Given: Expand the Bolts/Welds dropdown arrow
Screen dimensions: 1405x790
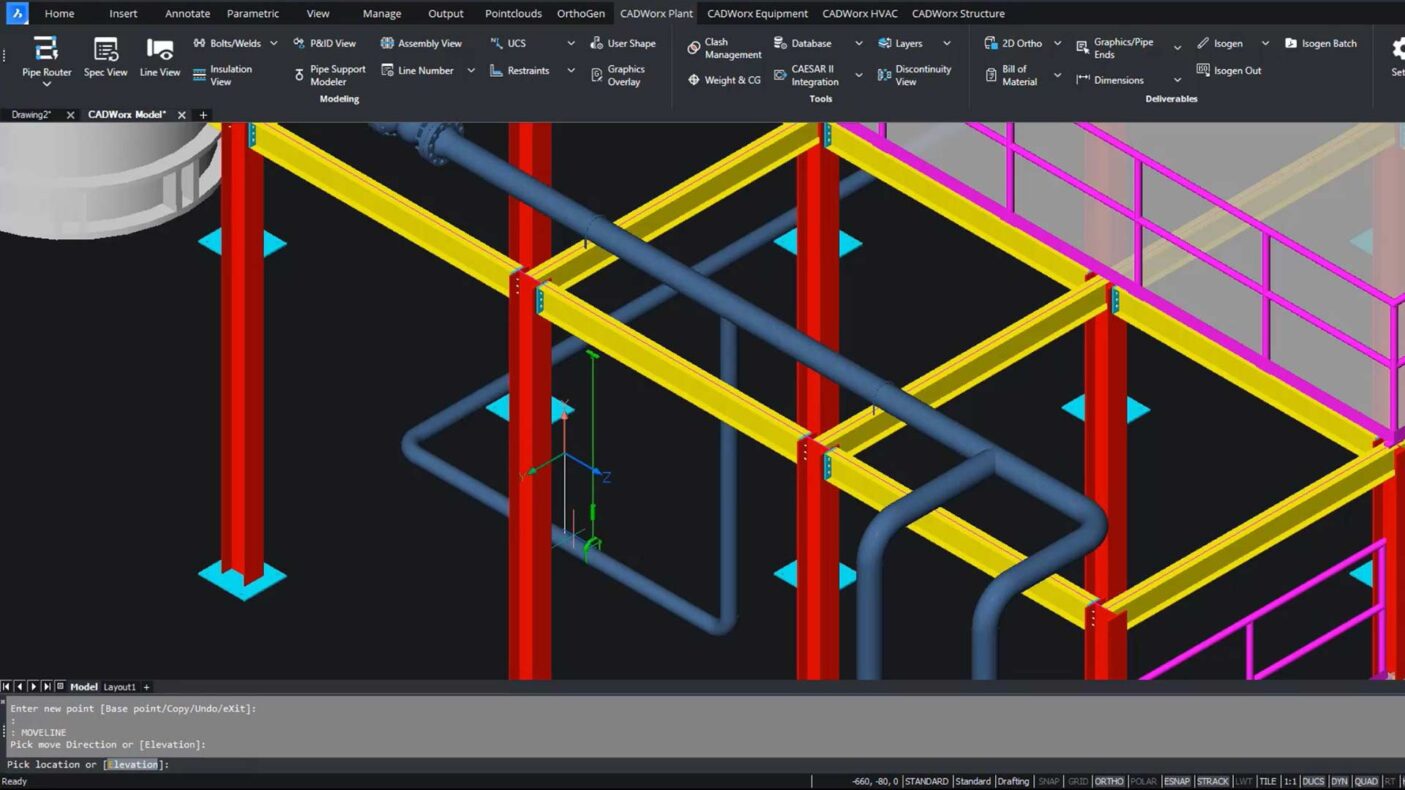Looking at the screenshot, I should pos(273,43).
